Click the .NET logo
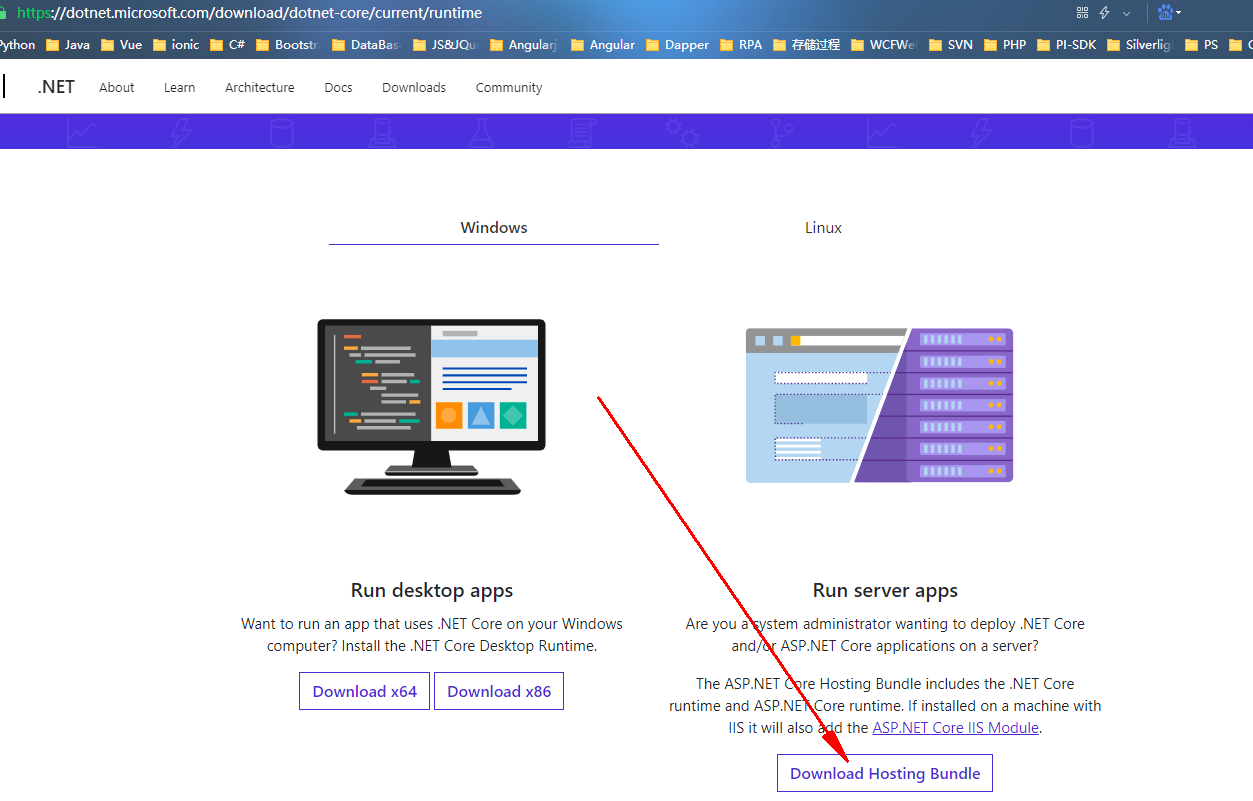Viewport: 1253px width, 801px height. pyautogui.click(x=56, y=87)
